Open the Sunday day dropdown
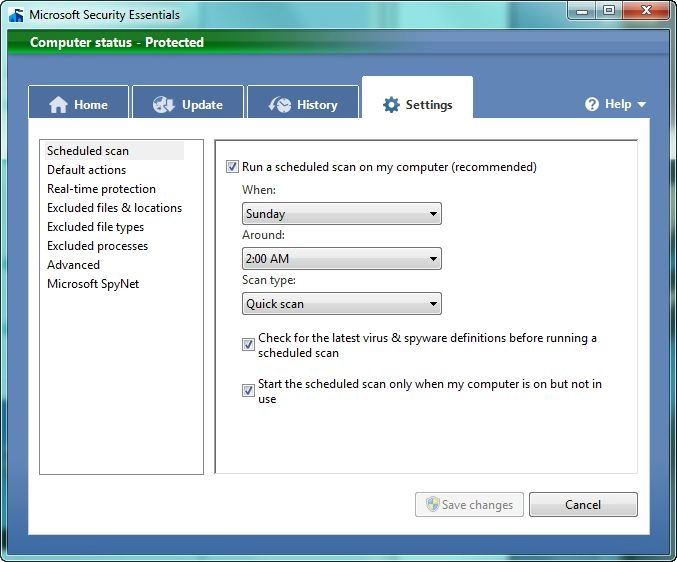The image size is (677, 562). (x=342, y=214)
